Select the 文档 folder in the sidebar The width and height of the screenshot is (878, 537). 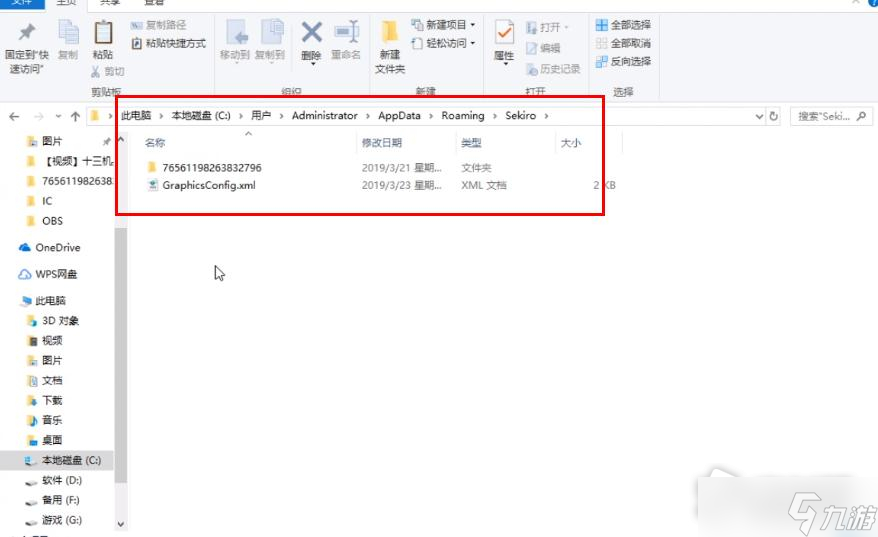(52, 381)
